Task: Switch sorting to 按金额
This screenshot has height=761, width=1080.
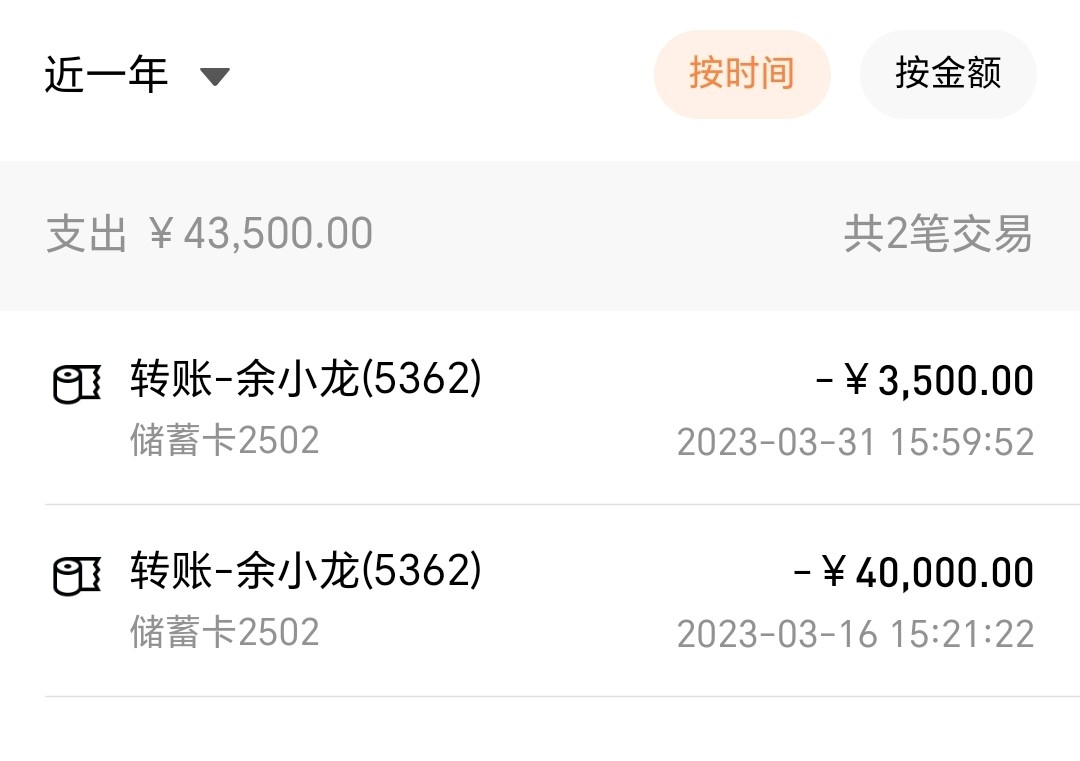Action: point(947,74)
